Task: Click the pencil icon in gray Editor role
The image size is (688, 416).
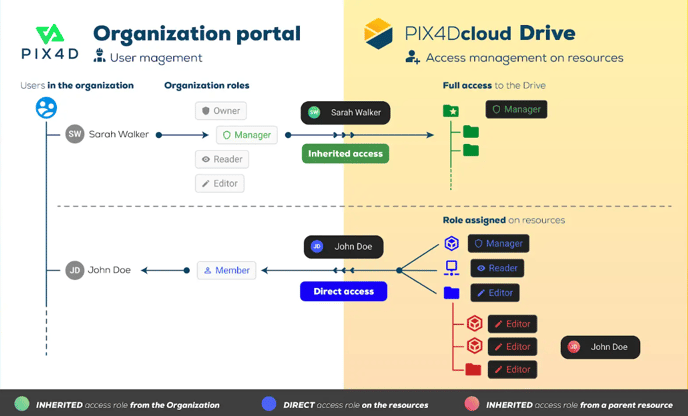Action: (x=205, y=183)
